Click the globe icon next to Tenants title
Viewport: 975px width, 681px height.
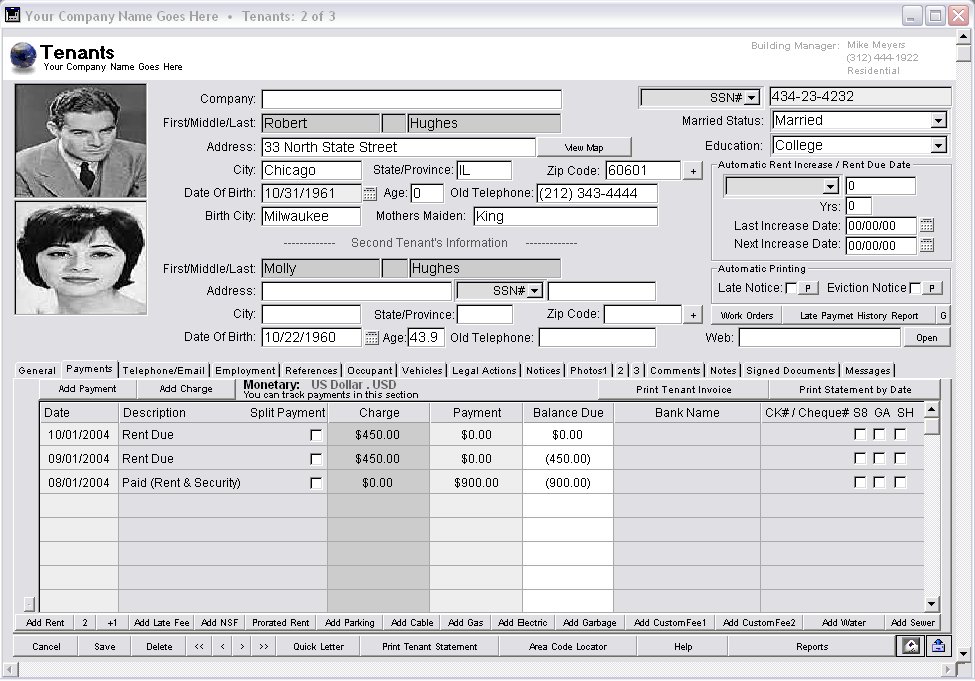[x=23, y=57]
